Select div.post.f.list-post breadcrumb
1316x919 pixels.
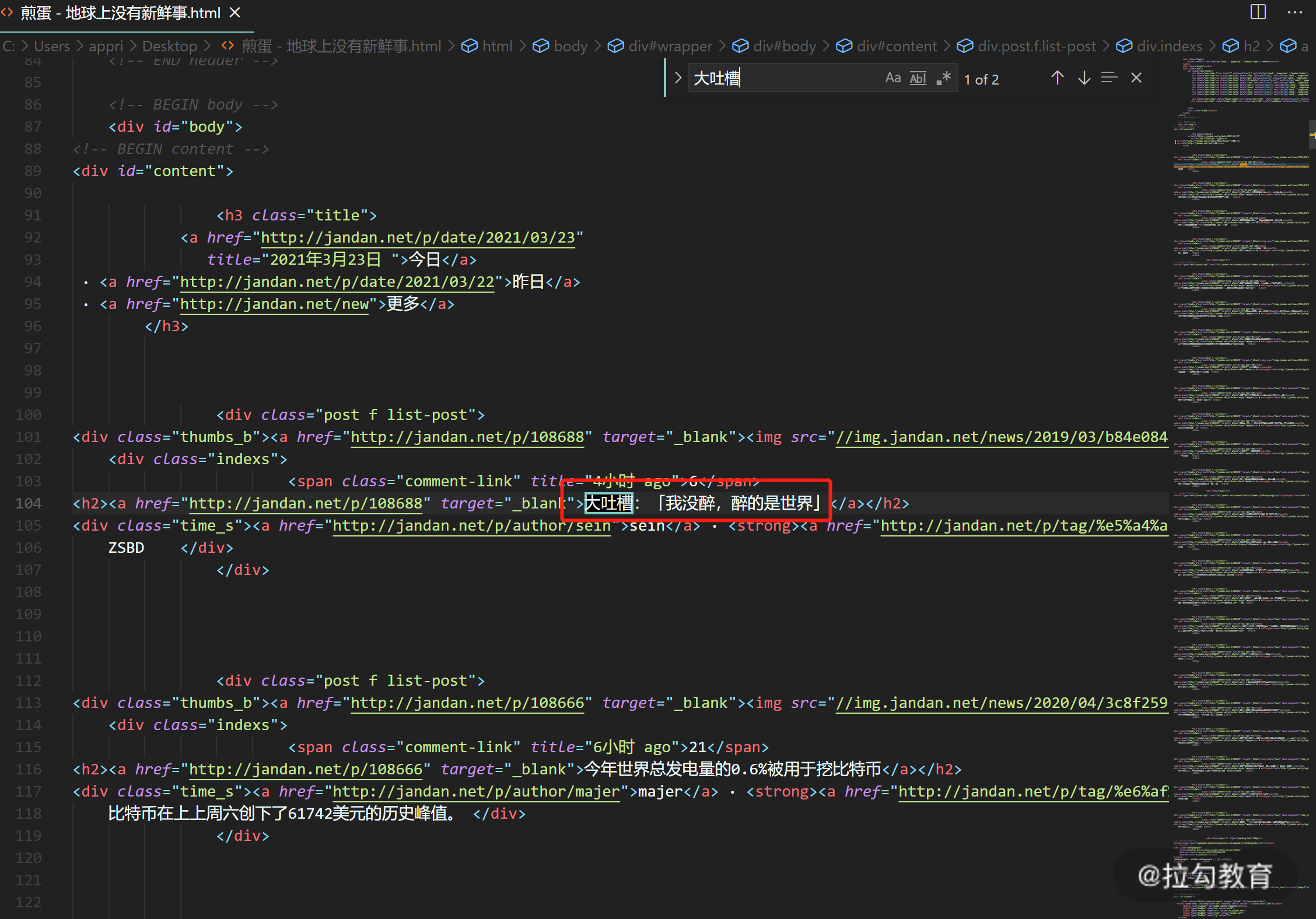tap(1037, 46)
